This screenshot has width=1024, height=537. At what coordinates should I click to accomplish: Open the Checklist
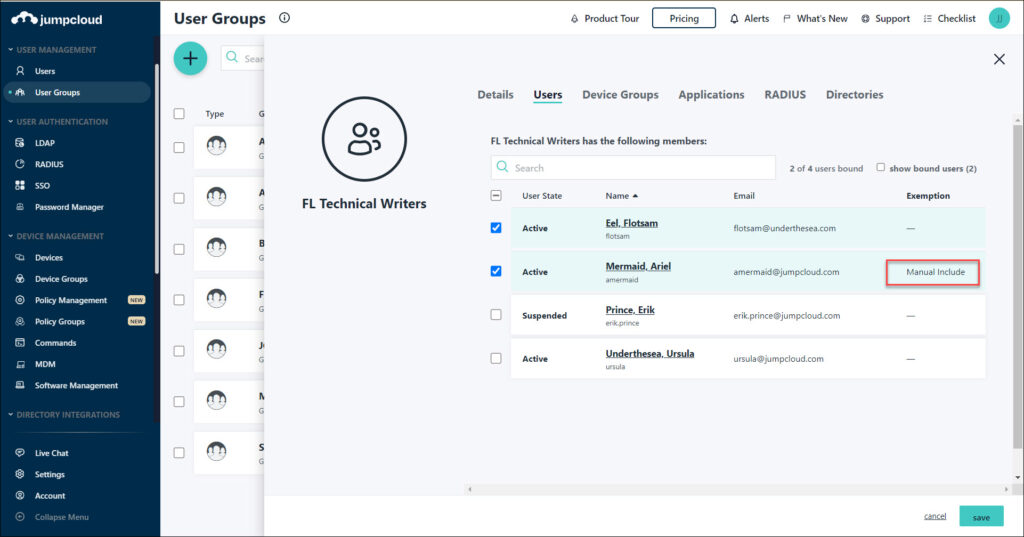pyautogui.click(x=950, y=18)
